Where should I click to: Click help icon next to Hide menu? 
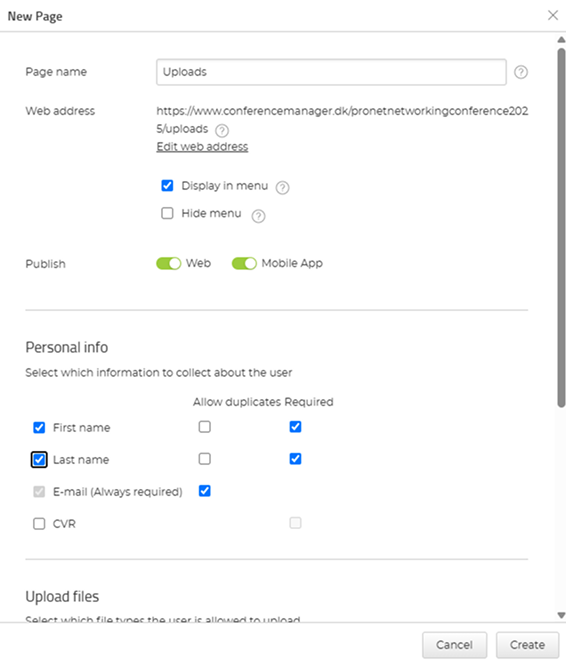pyautogui.click(x=258, y=216)
